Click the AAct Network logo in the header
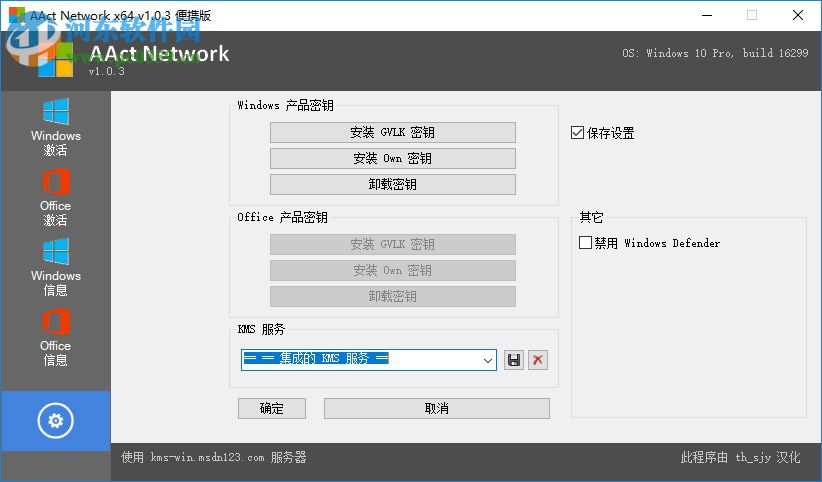Screen dimensions: 822x482 (55, 59)
